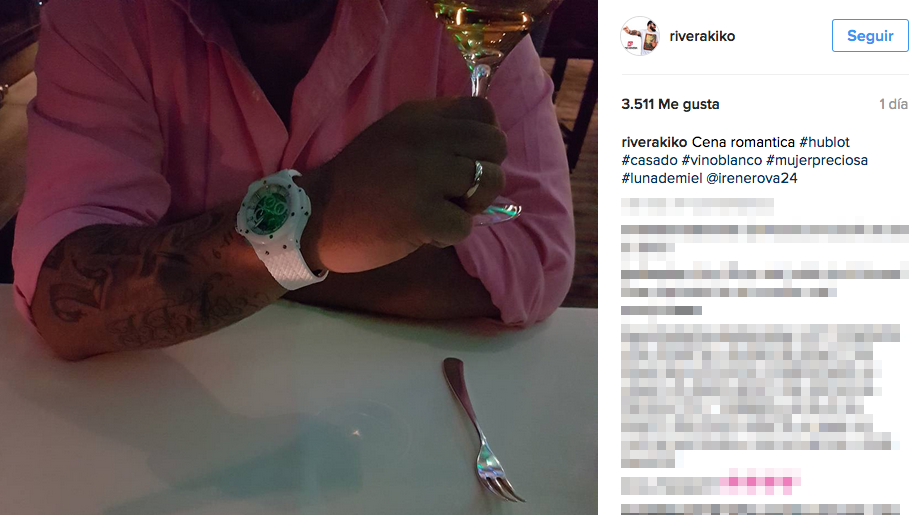Open the #hublot hashtag
Screen dimensions: 922x515
point(824,142)
